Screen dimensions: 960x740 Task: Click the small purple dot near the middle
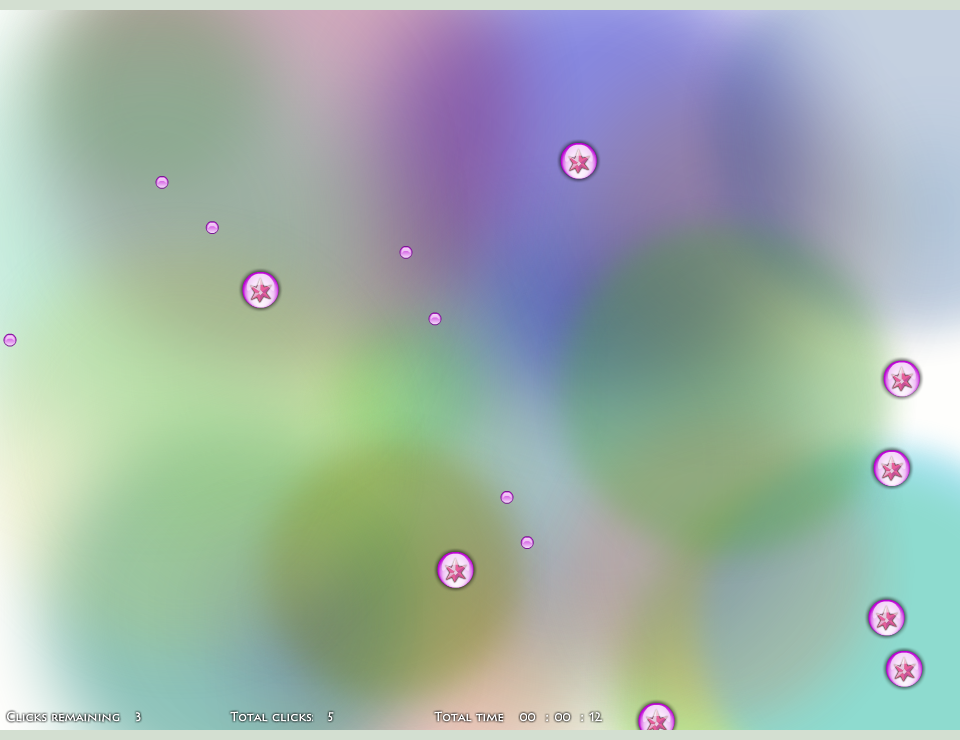coord(435,318)
